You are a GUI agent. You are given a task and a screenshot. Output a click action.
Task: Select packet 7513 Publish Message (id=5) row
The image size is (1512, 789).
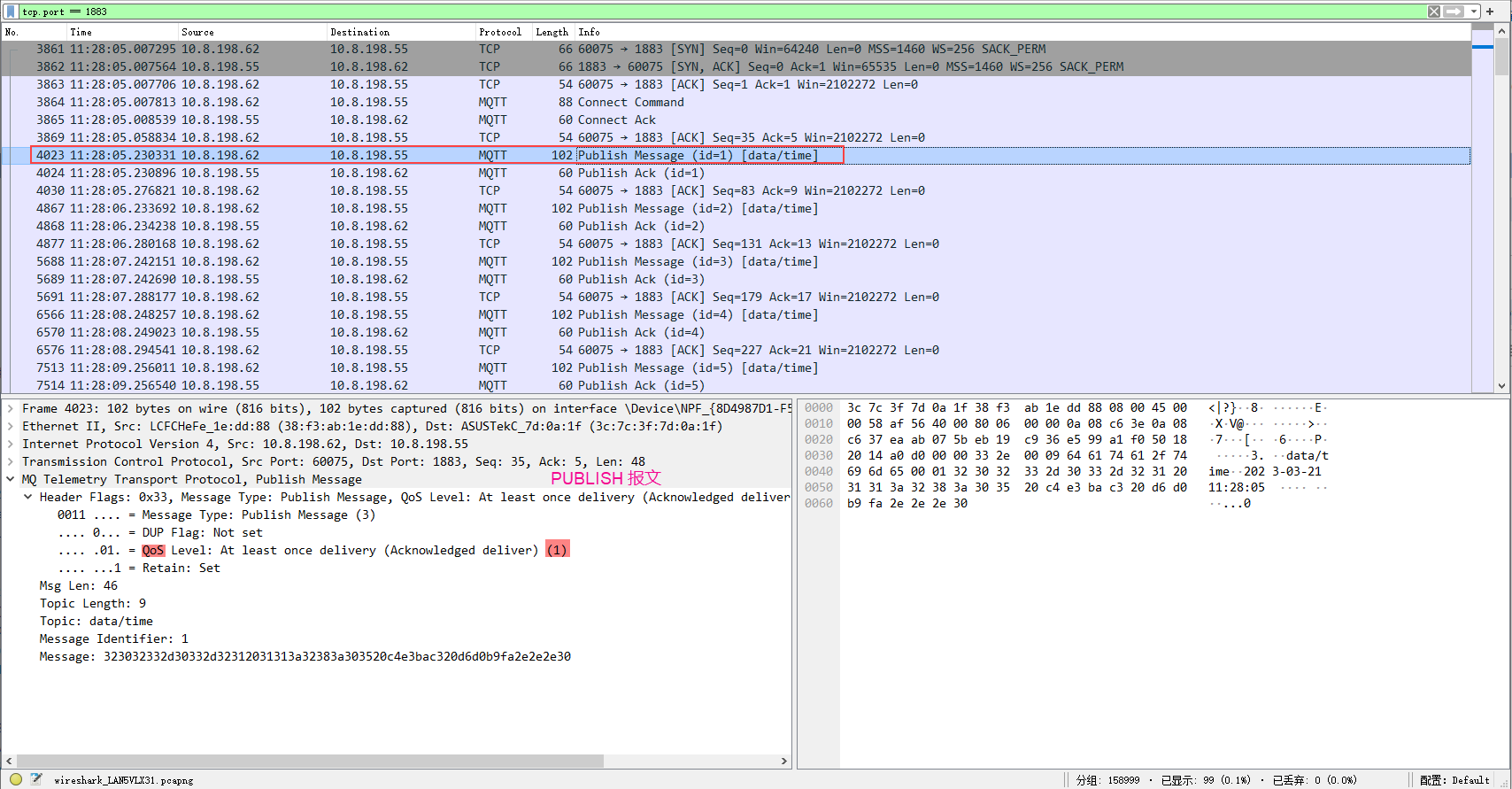736,367
